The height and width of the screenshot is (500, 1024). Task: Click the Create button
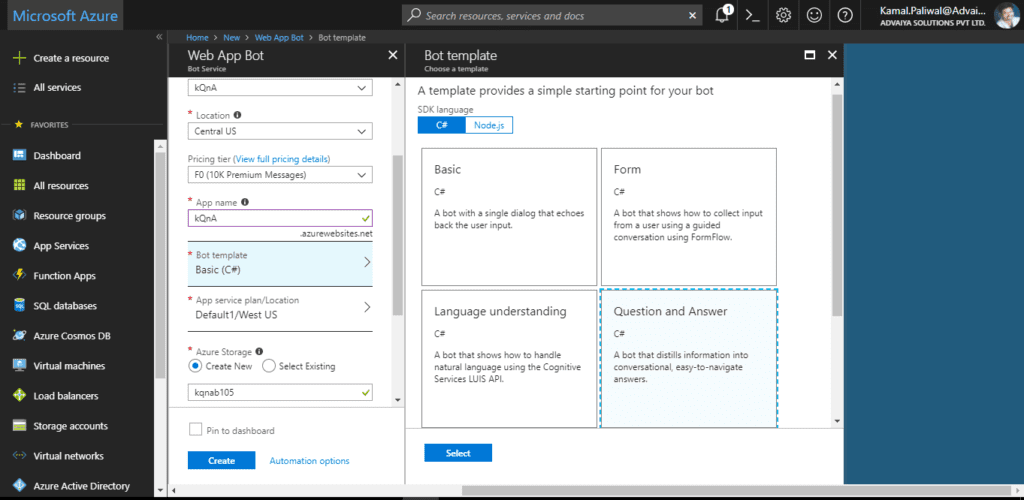221,460
